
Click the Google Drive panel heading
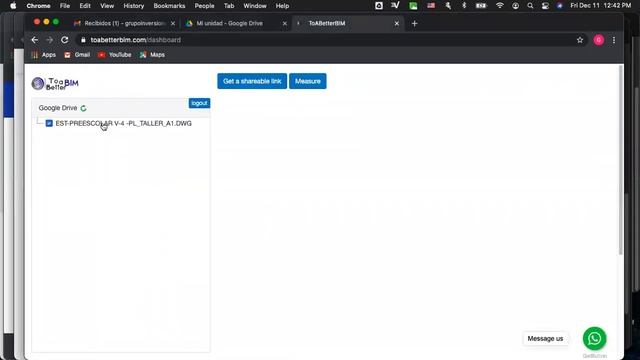(x=58, y=108)
